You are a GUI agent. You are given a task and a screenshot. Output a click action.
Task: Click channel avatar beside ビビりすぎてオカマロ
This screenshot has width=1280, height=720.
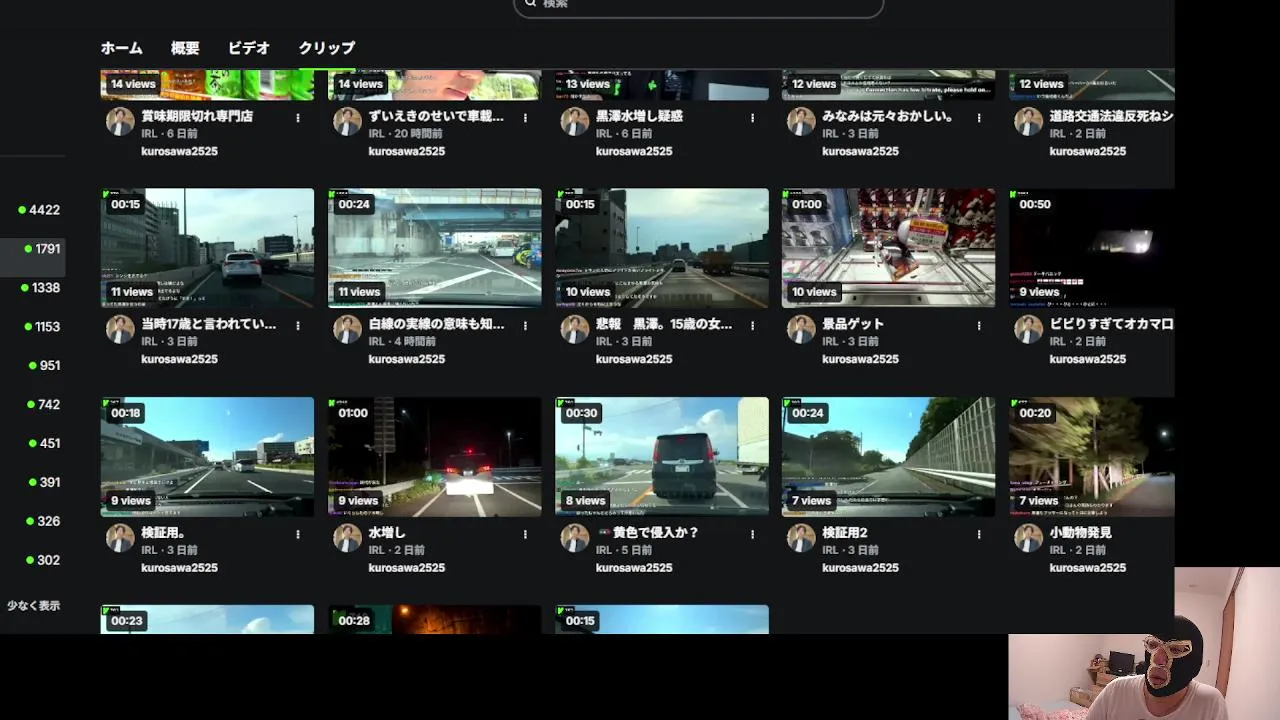pyautogui.click(x=1028, y=329)
